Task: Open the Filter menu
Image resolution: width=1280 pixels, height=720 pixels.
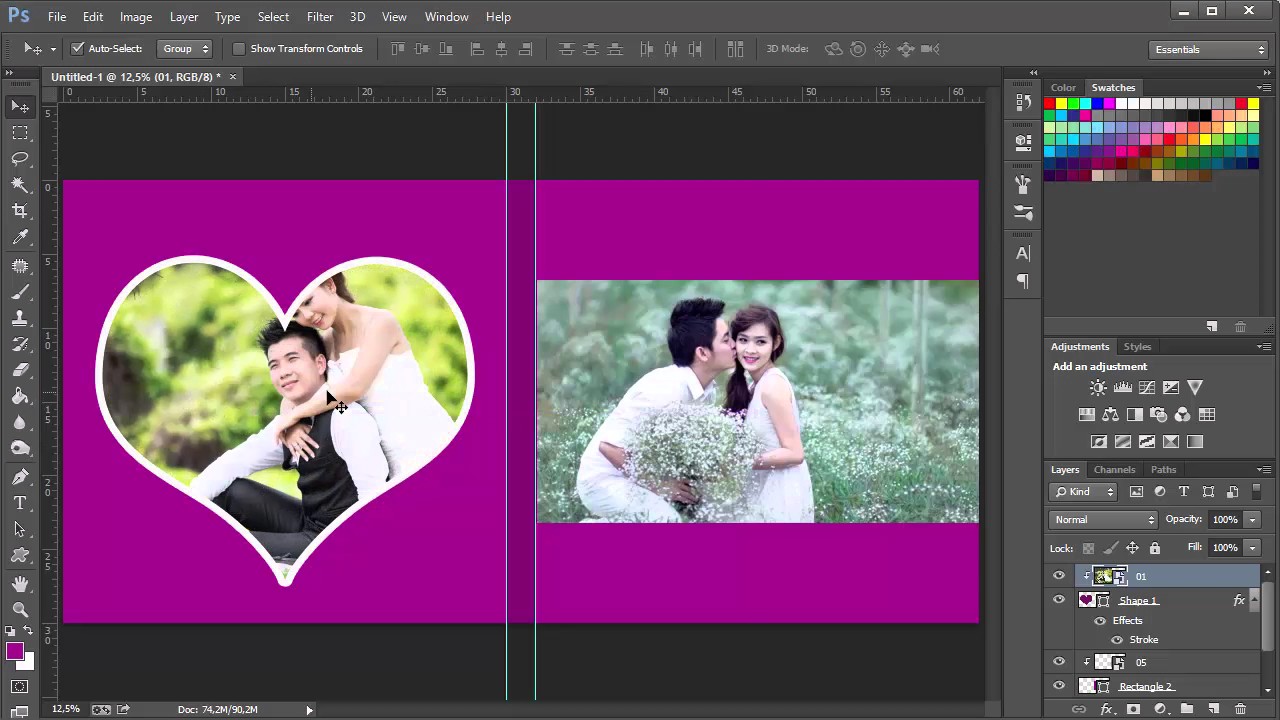Action: [x=320, y=17]
